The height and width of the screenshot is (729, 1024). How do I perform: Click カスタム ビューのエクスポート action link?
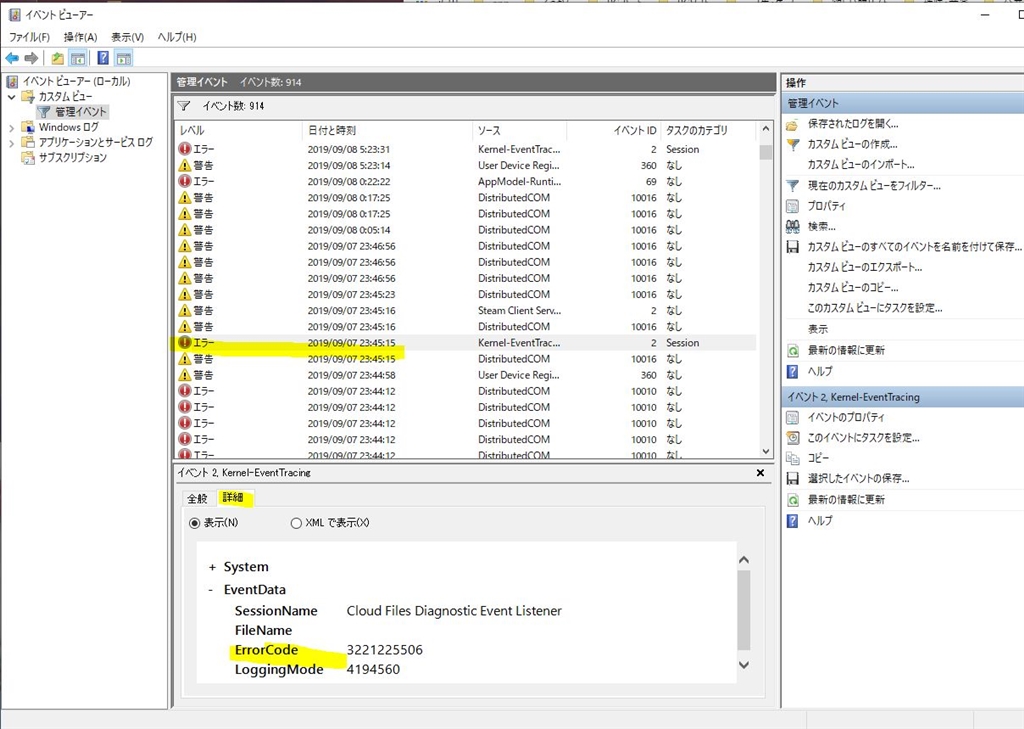[865, 267]
